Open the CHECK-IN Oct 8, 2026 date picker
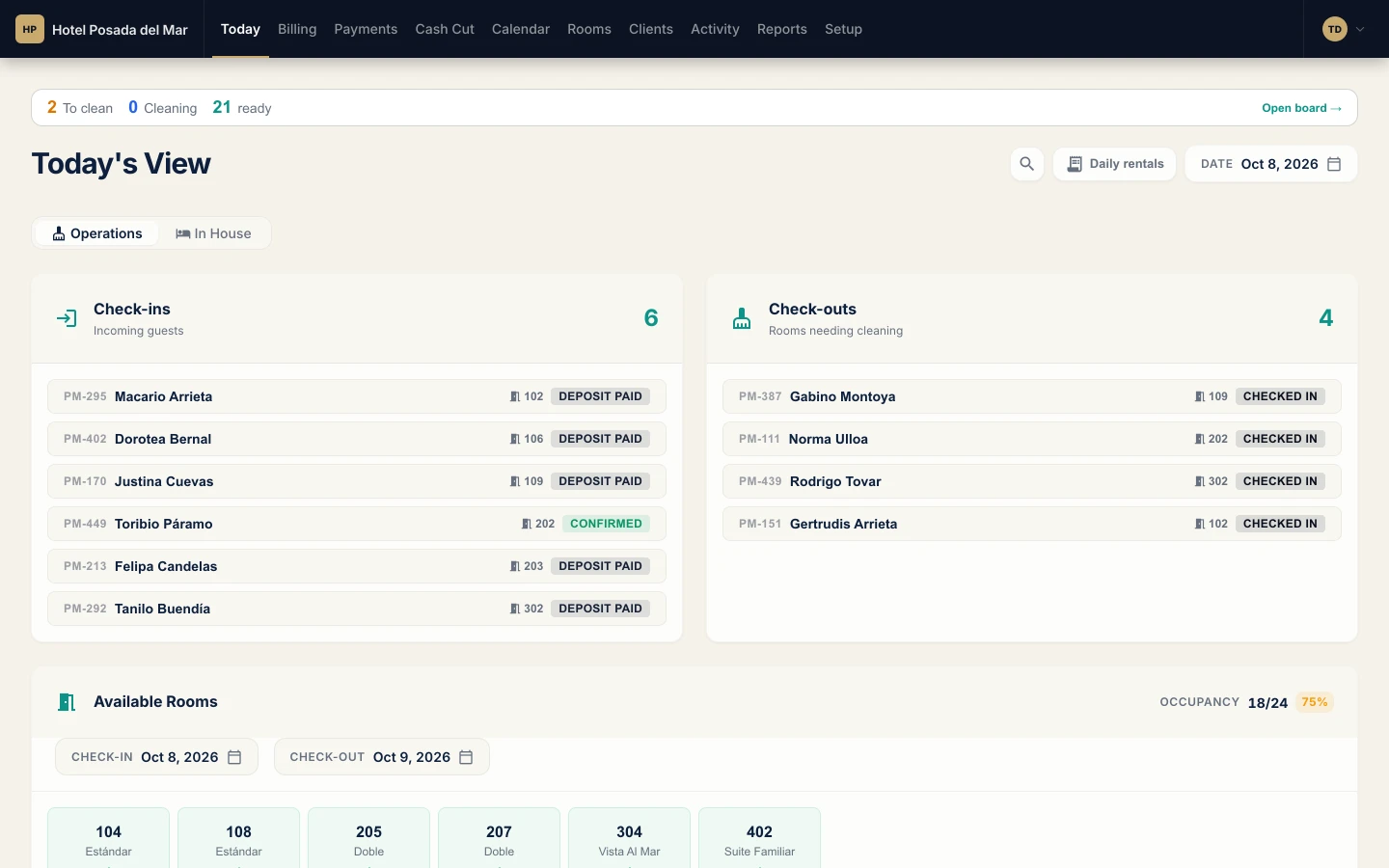The width and height of the screenshot is (1389, 868). pos(156,757)
